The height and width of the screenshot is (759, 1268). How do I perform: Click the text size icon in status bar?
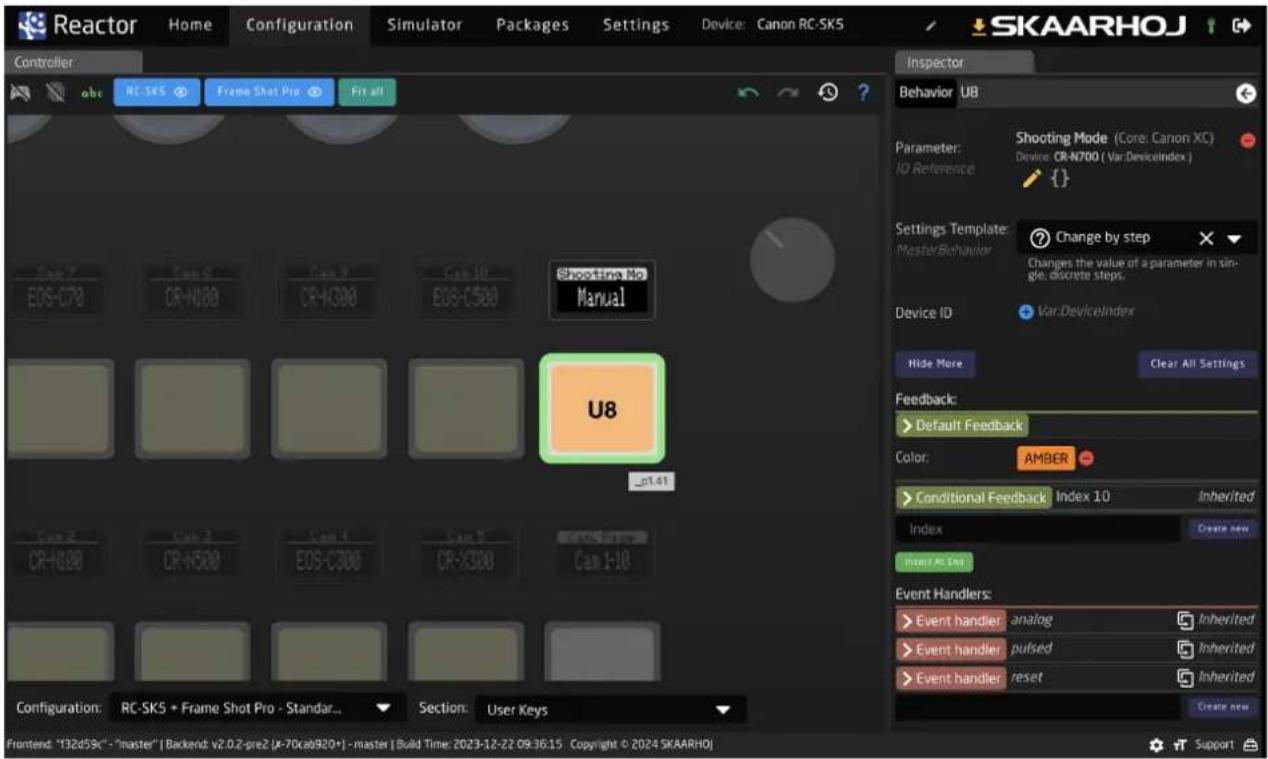1181,745
